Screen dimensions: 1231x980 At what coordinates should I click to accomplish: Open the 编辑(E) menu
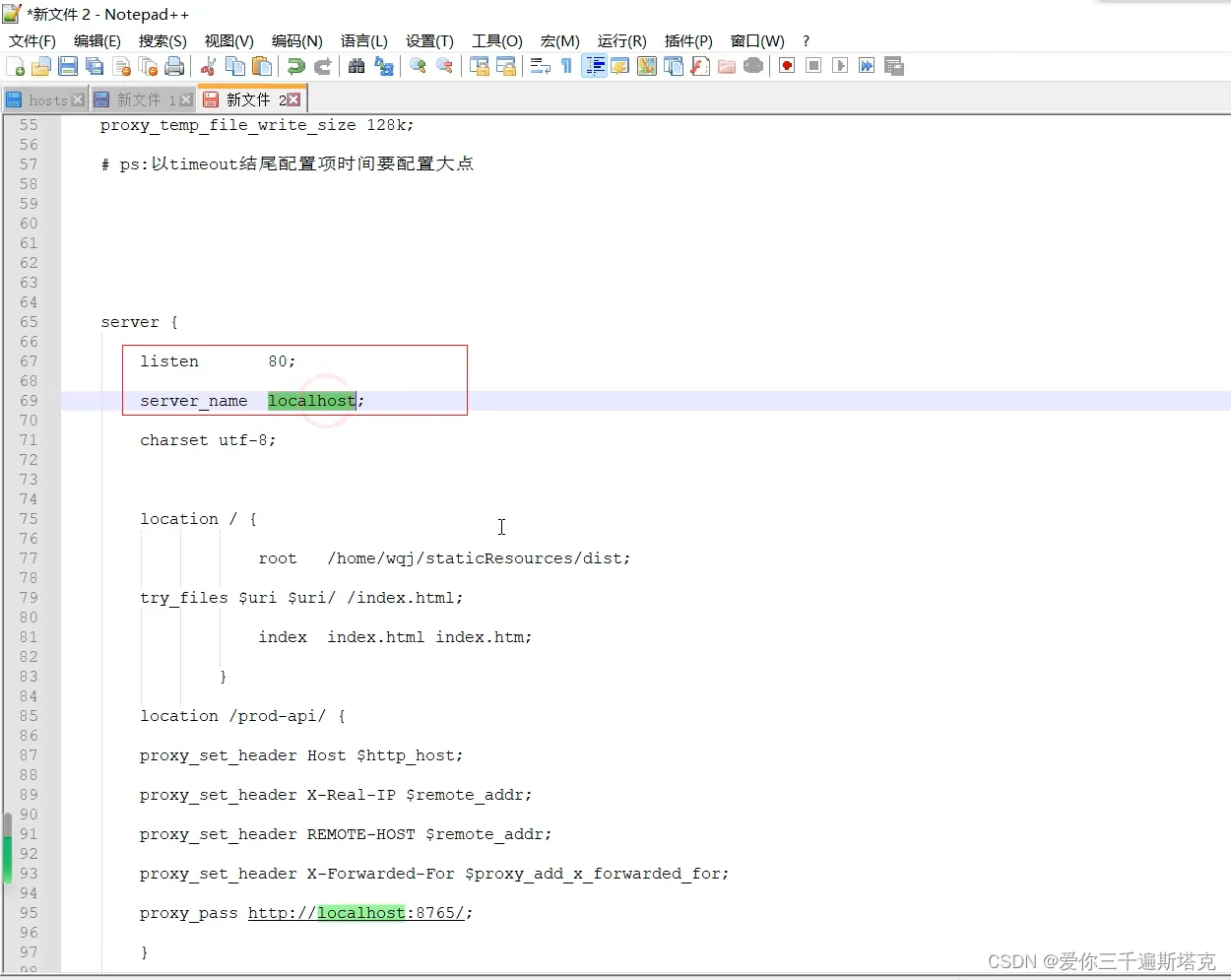tap(97, 40)
